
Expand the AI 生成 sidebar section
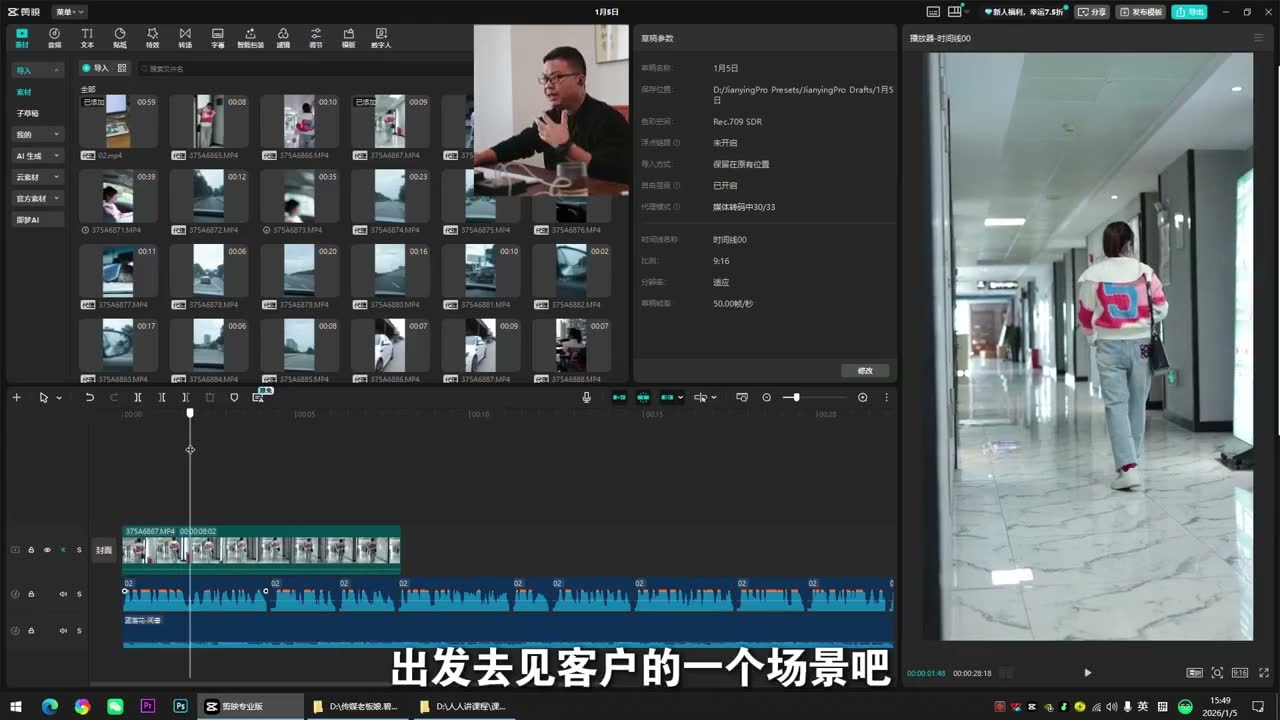tap(38, 156)
